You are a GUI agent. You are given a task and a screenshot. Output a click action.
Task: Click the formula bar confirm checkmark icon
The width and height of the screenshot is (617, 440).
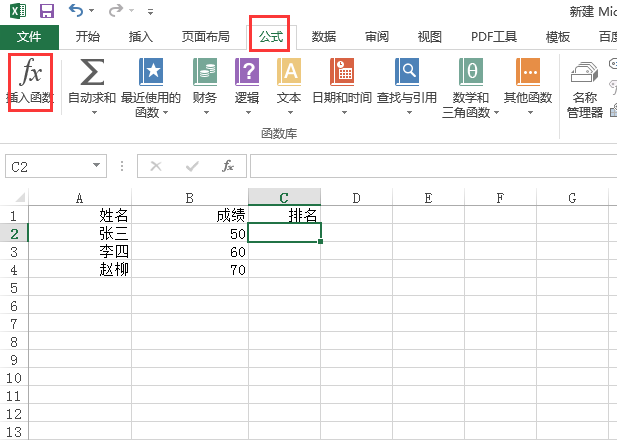192,166
